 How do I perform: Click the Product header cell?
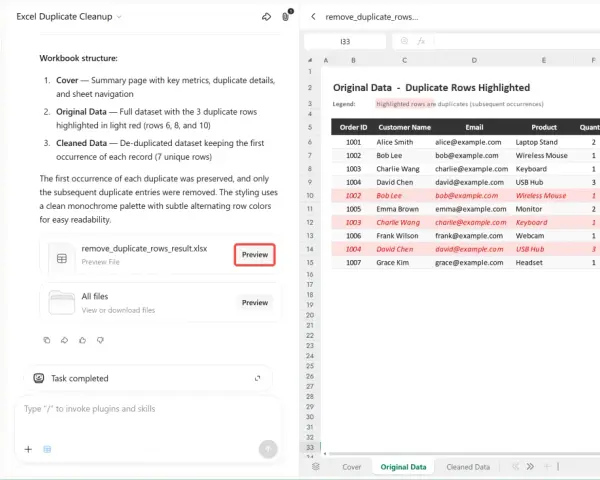[544, 127]
